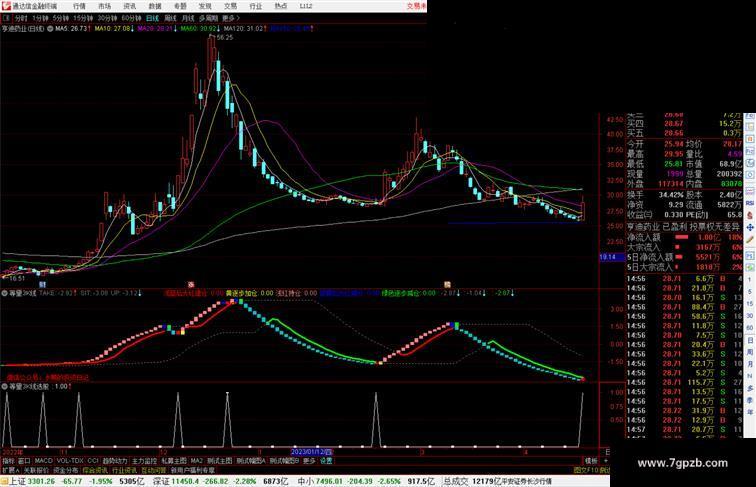Select the 日 period shortcut in right sidebar
756x487 pixels.
[750, 340]
